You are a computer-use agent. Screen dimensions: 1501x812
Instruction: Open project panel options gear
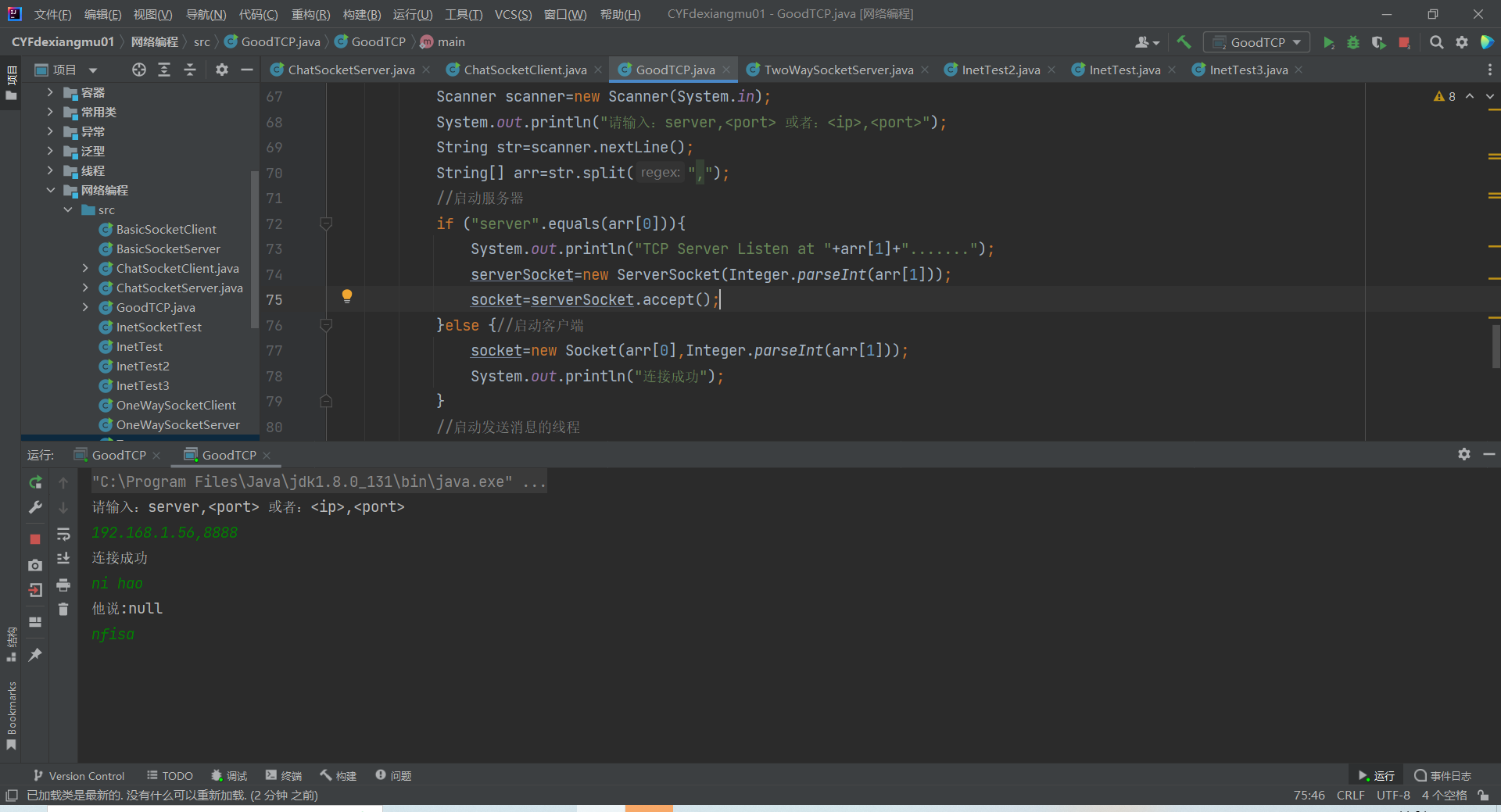[222, 70]
